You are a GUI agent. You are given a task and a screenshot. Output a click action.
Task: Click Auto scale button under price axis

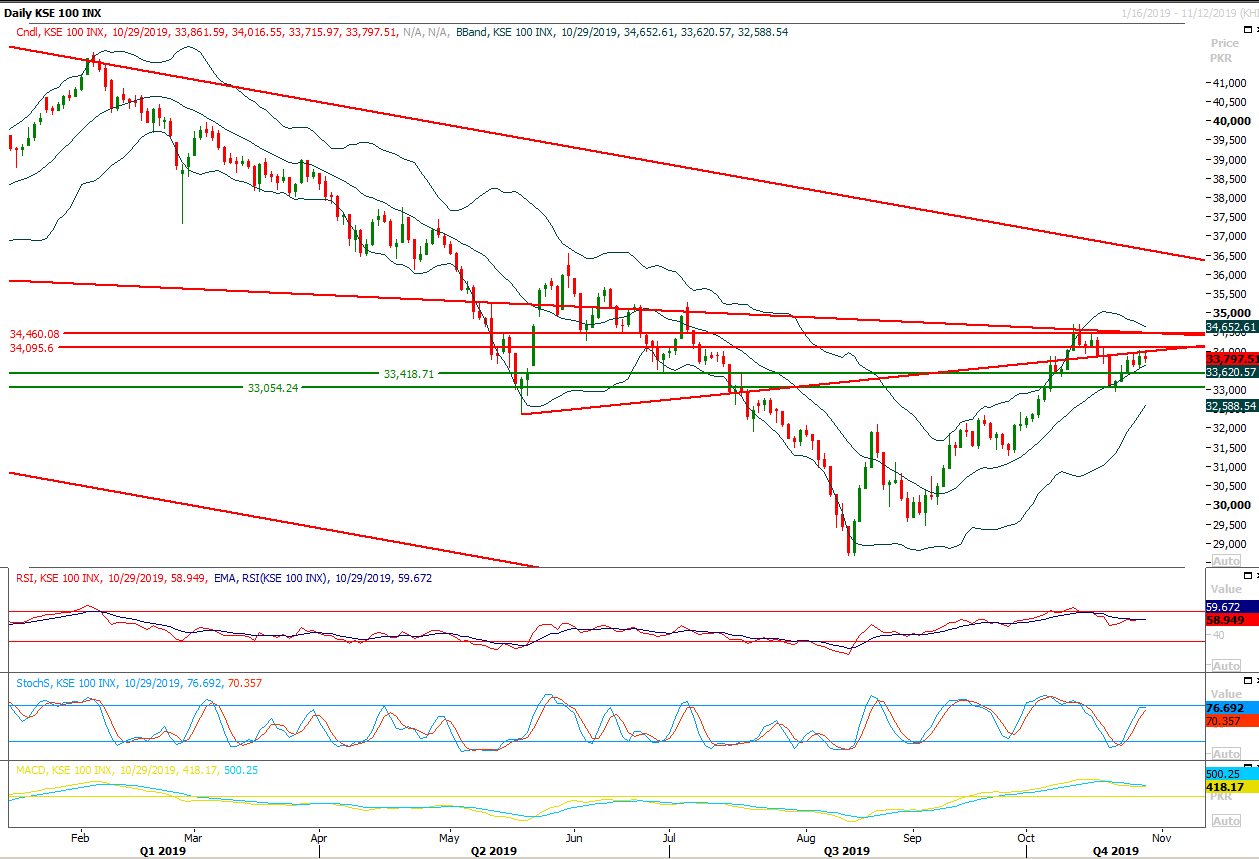click(x=1226, y=561)
